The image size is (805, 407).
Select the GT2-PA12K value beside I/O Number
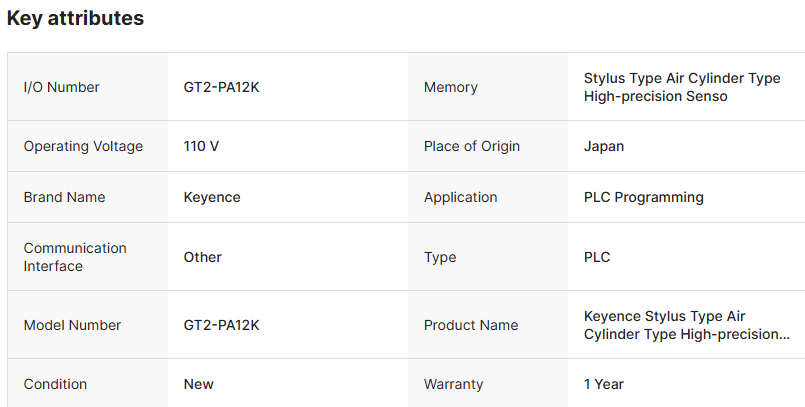click(222, 87)
